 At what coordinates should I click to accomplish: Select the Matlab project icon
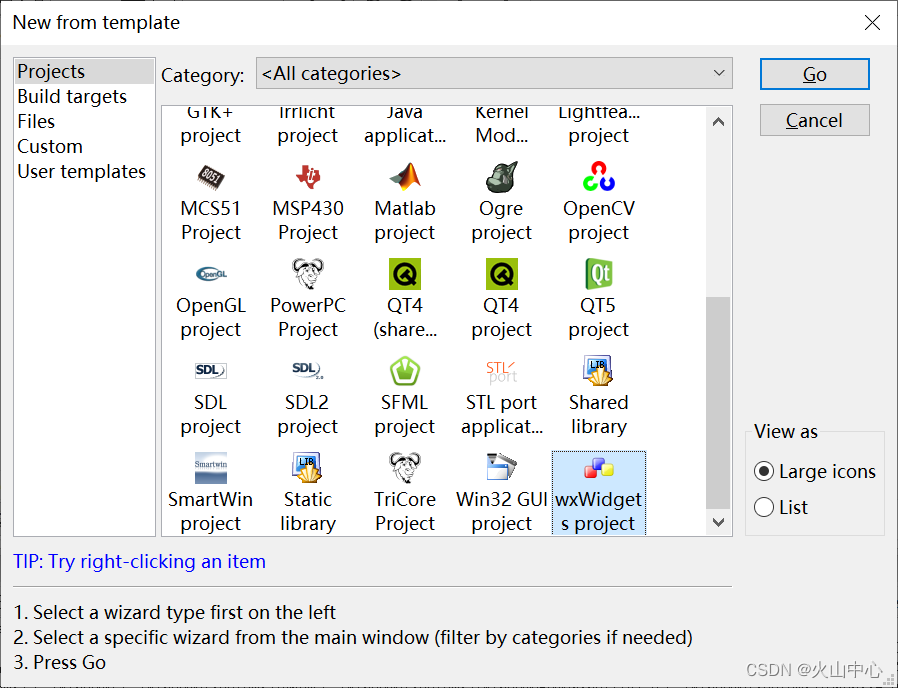pyautogui.click(x=405, y=177)
